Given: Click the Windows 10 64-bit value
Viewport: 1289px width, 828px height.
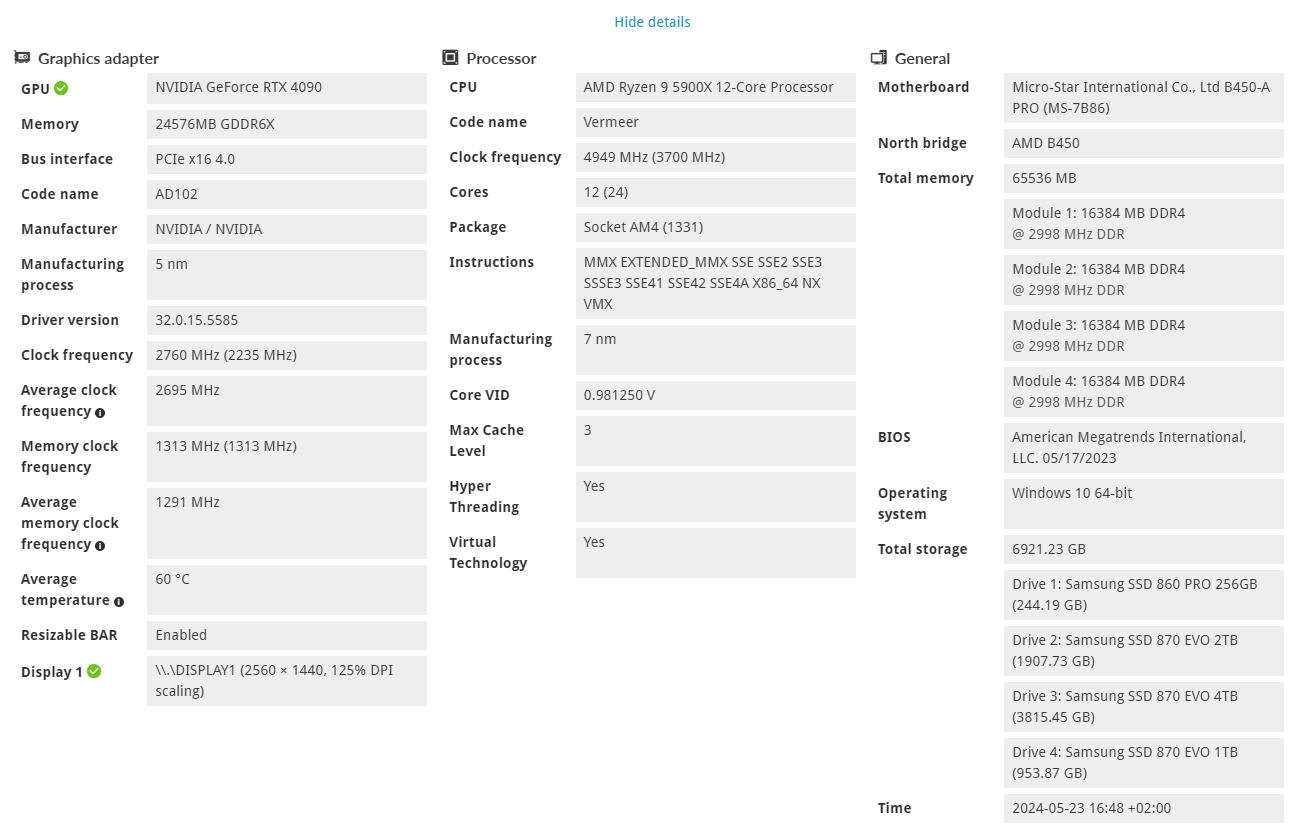Looking at the screenshot, I should (x=1144, y=504).
